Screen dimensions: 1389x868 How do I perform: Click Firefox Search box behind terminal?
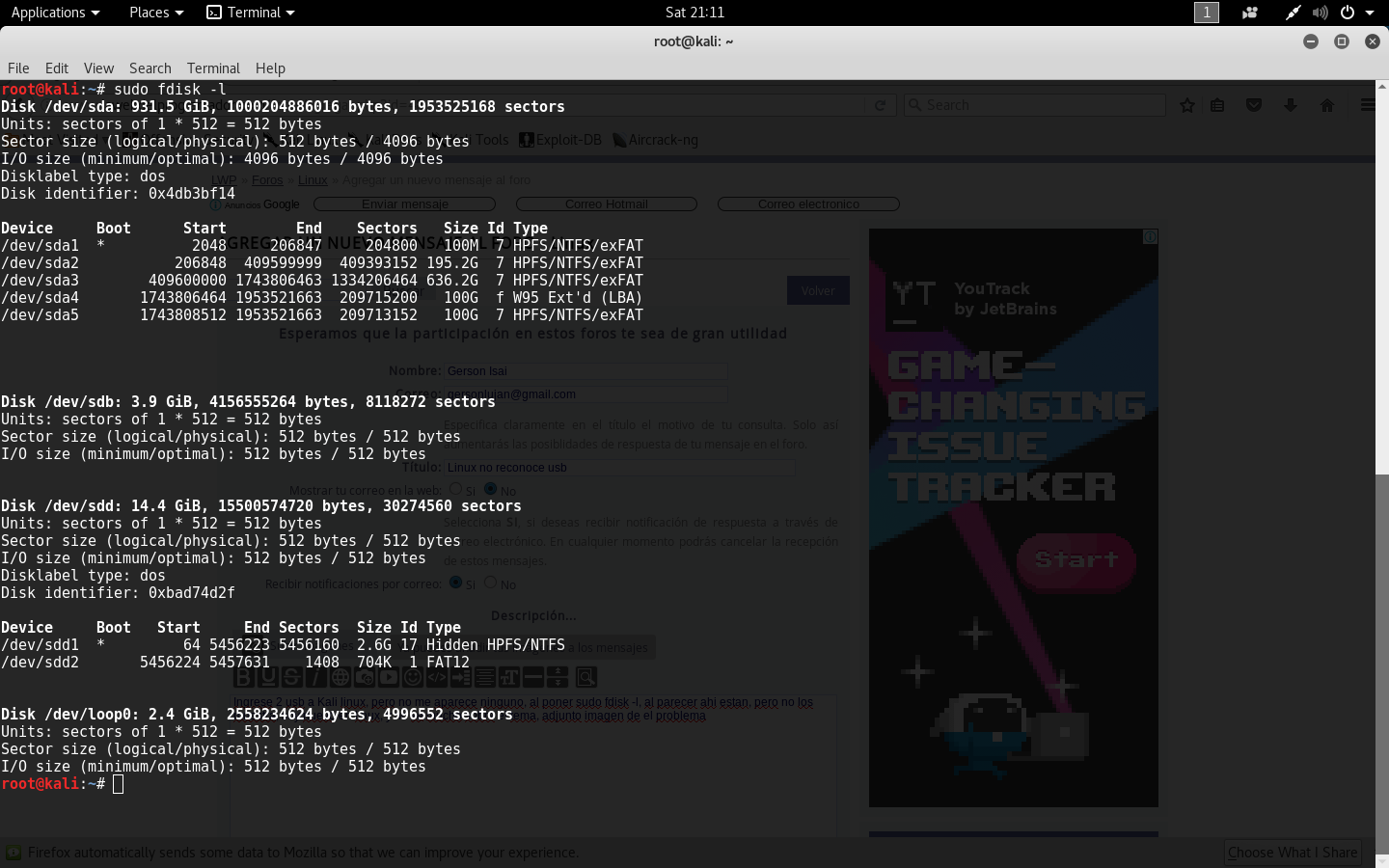(1035, 105)
